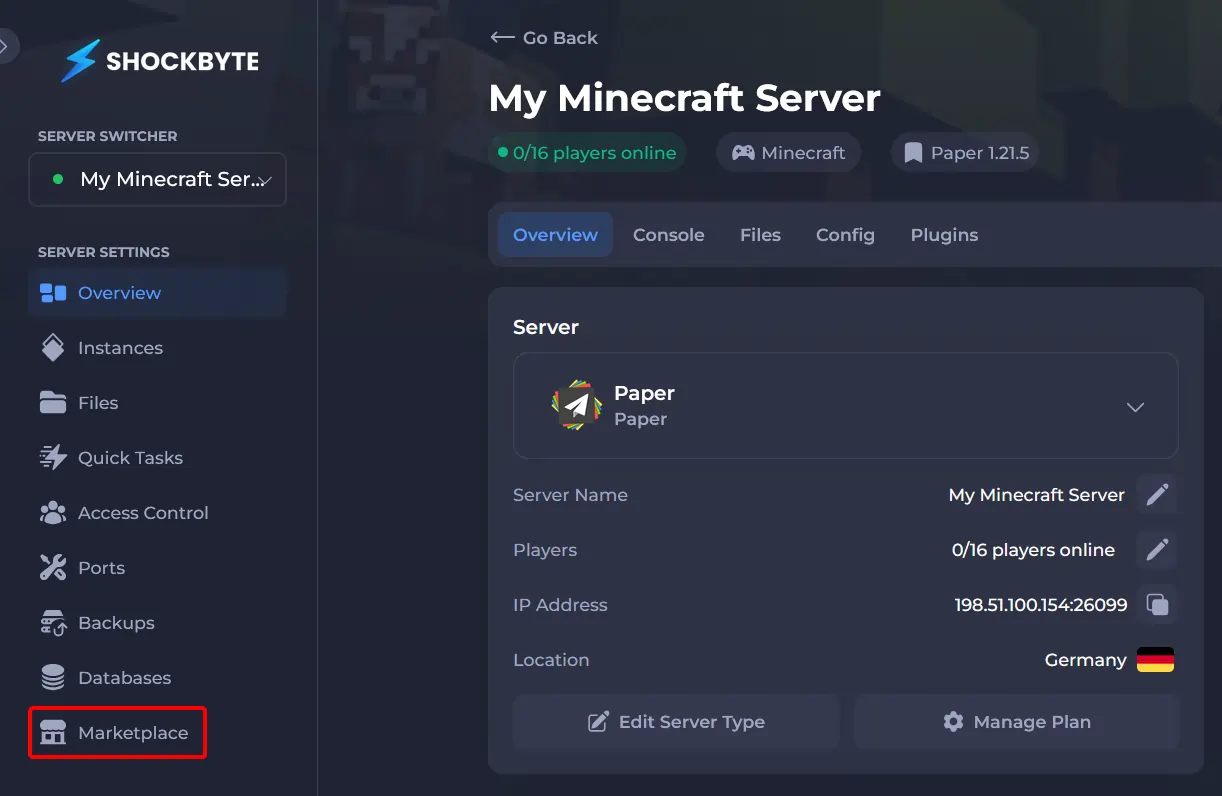The image size is (1222, 796).
Task: Open the Marketplace store icon
Action: tap(52, 733)
